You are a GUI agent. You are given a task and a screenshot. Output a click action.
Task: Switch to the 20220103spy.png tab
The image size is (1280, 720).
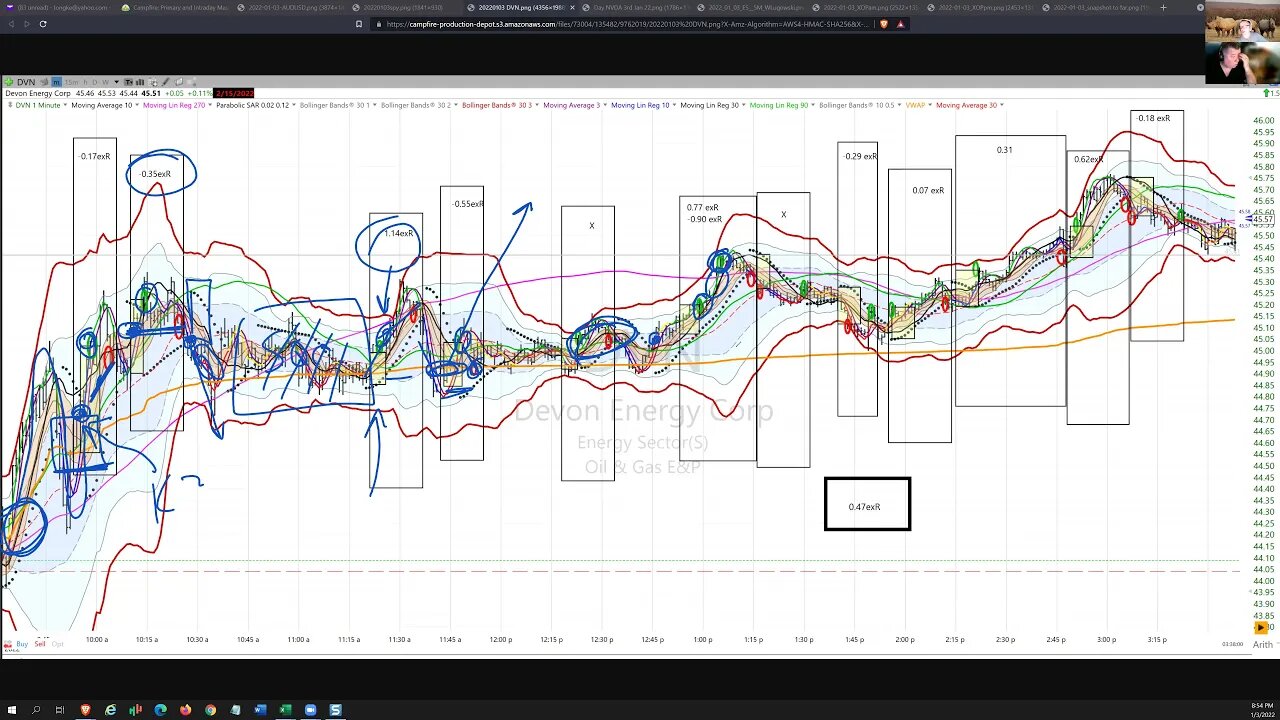tap(407, 7)
